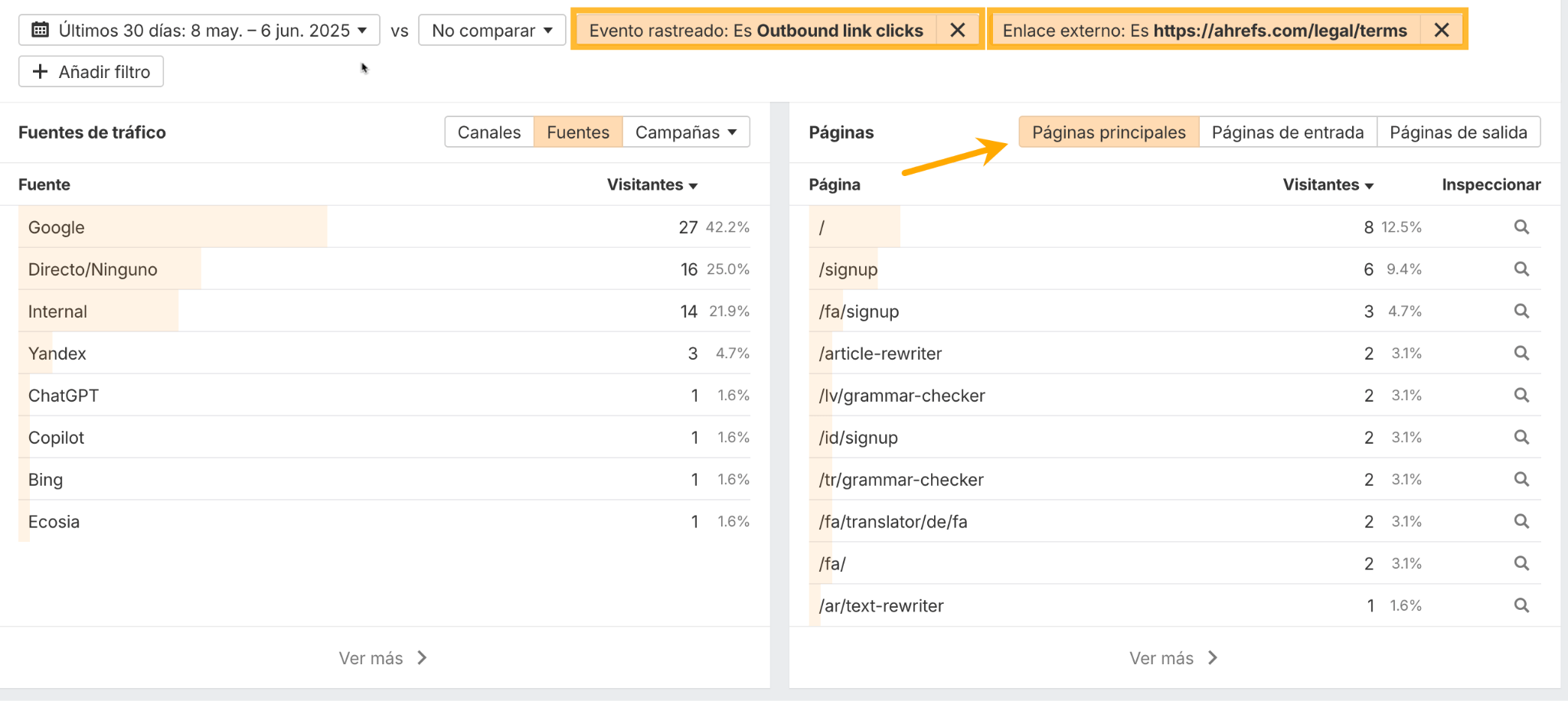Switch to the Páginas de entrada tab

[x=1287, y=132]
